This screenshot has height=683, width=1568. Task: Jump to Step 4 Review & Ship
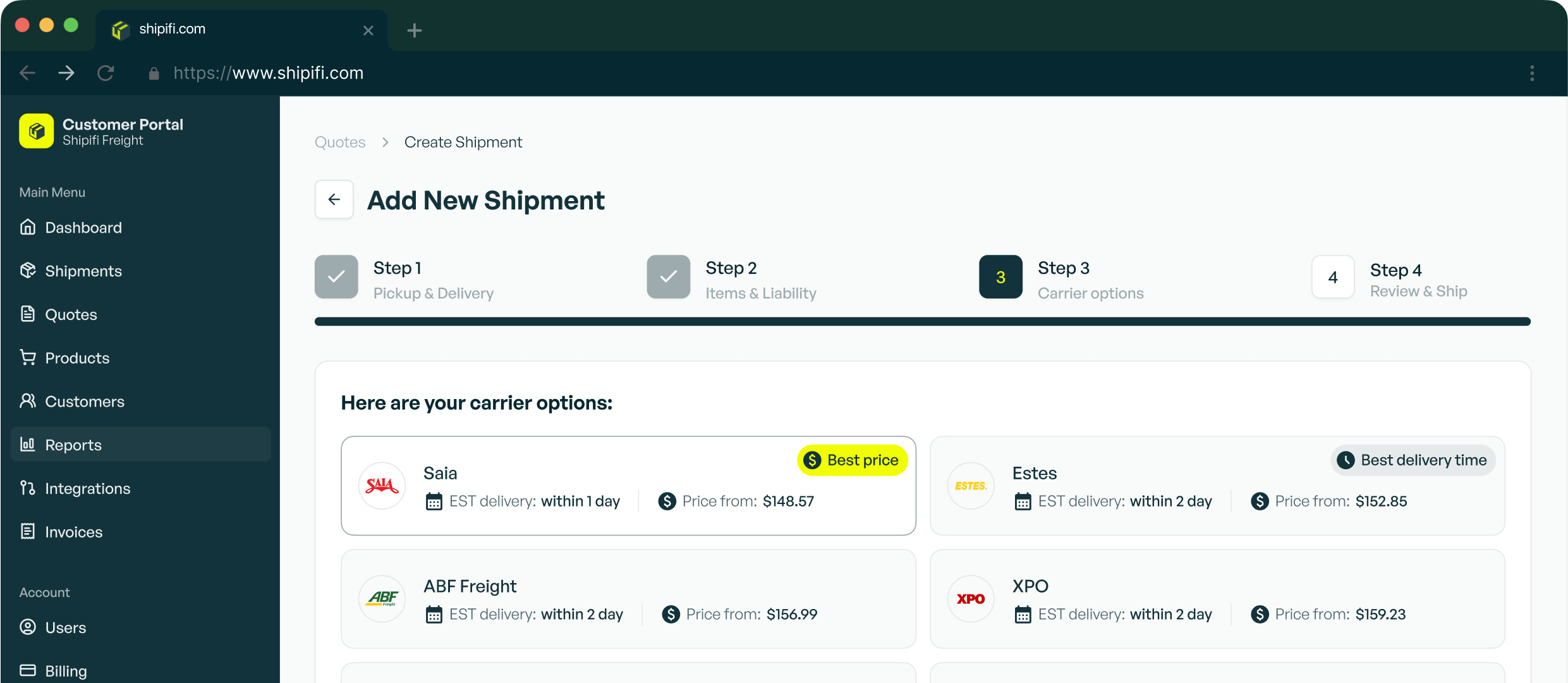pos(1333,277)
